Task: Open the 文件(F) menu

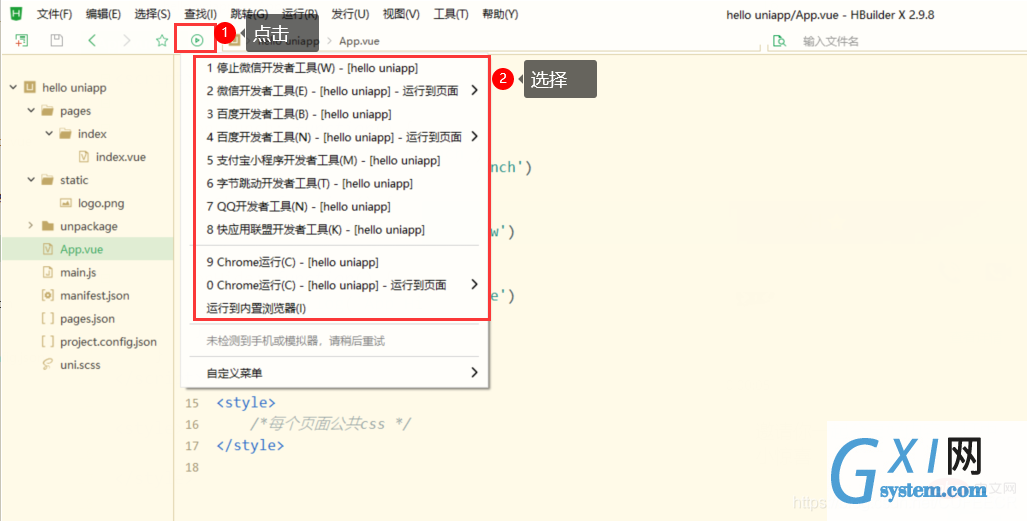Action: (54, 14)
